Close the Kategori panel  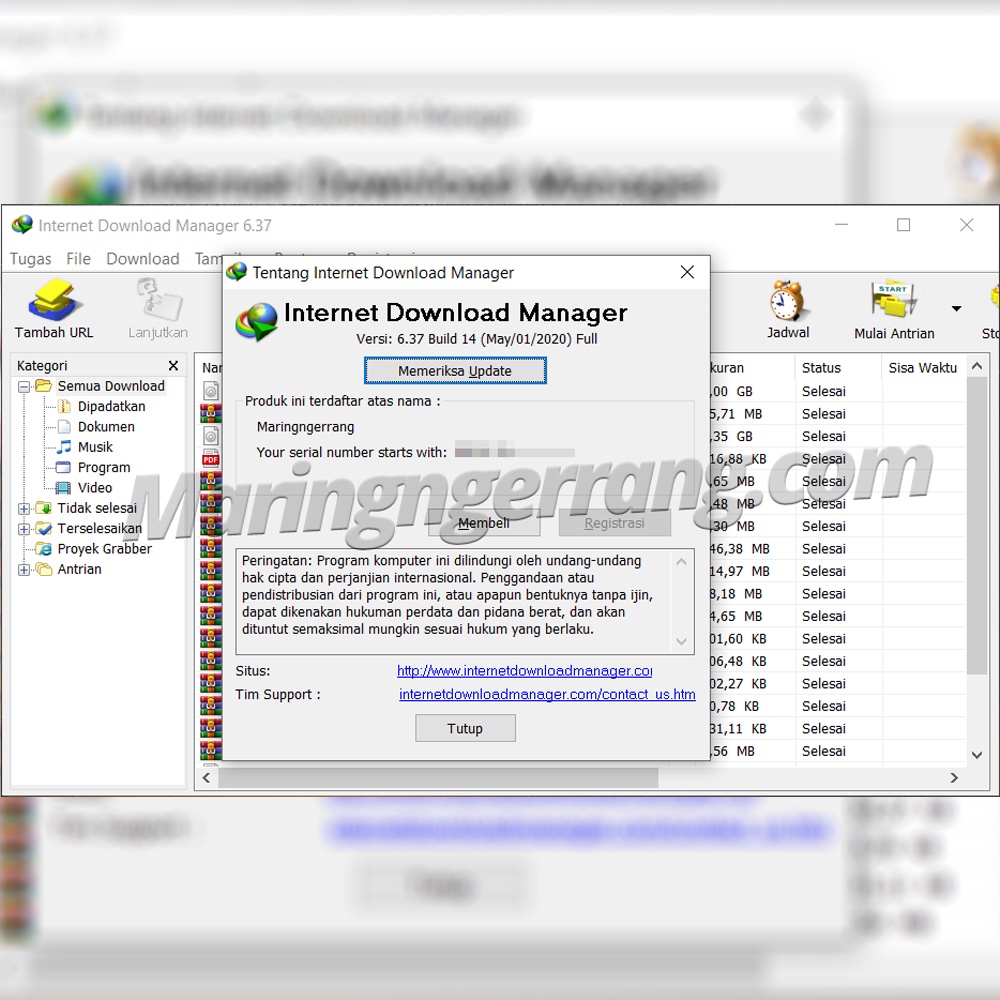click(x=173, y=365)
